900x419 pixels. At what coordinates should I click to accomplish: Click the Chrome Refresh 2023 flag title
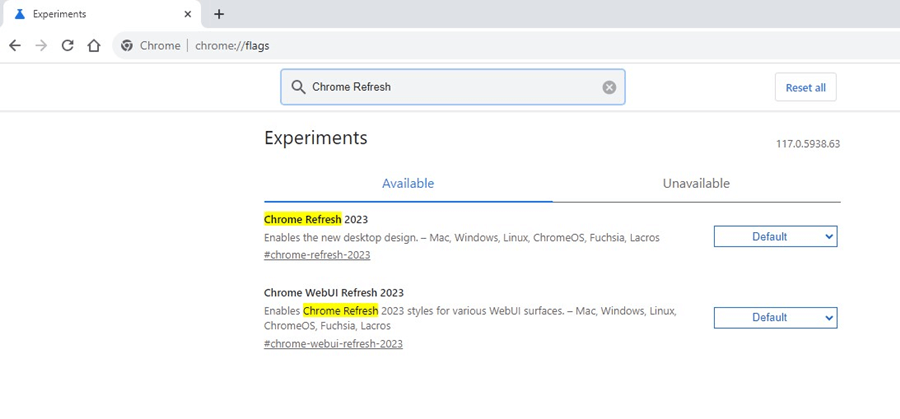(x=316, y=219)
